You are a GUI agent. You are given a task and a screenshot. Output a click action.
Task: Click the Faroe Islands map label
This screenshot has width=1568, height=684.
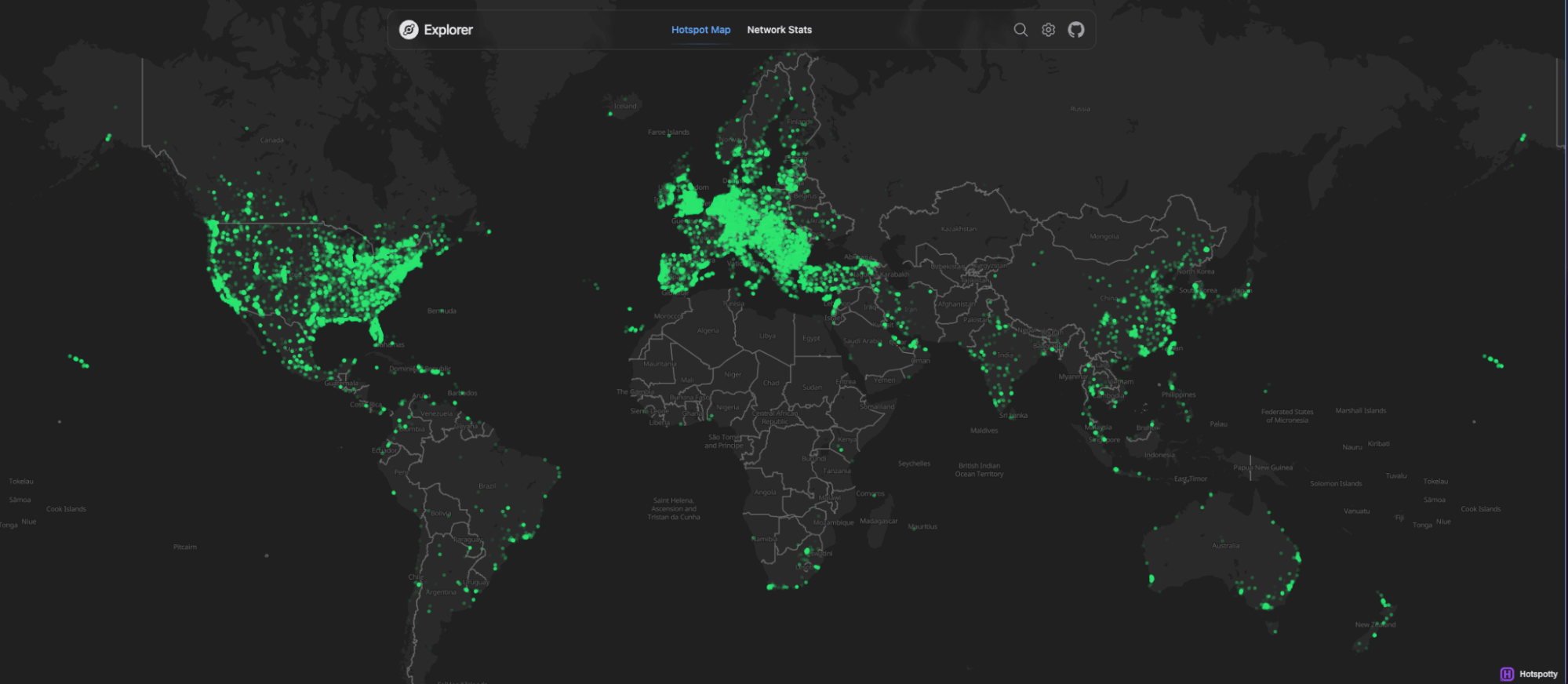pos(668,132)
